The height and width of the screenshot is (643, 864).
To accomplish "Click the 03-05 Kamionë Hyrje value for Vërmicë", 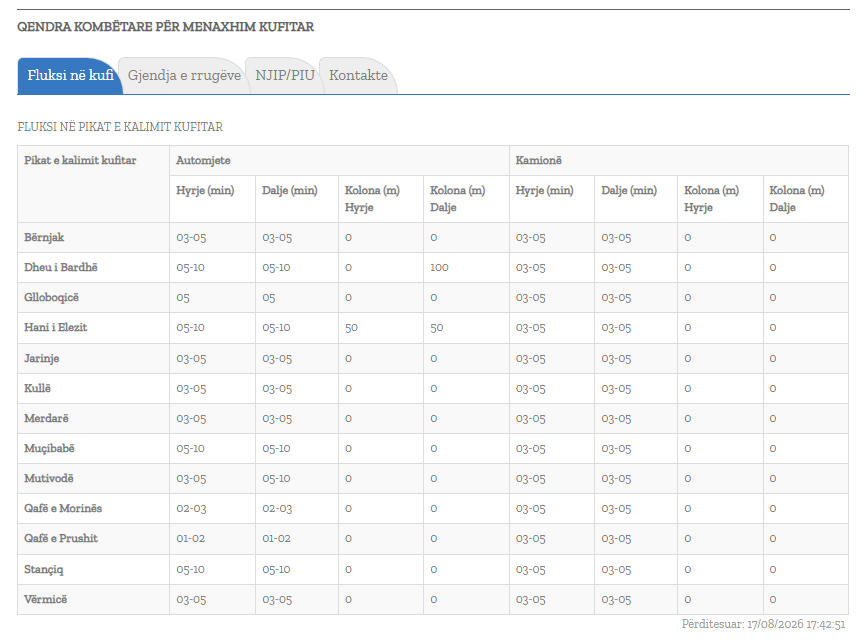I will [531, 599].
